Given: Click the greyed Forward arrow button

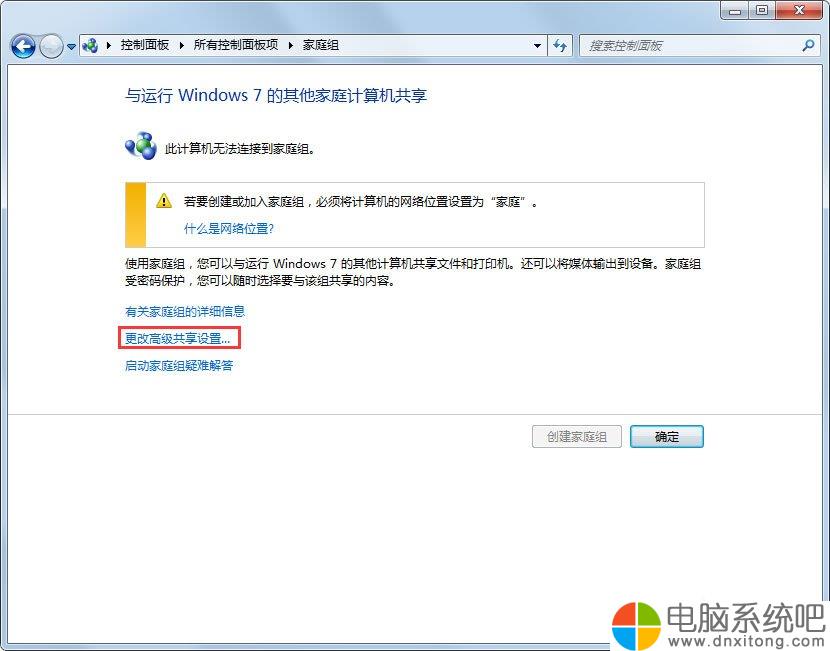Looking at the screenshot, I should point(51,47).
